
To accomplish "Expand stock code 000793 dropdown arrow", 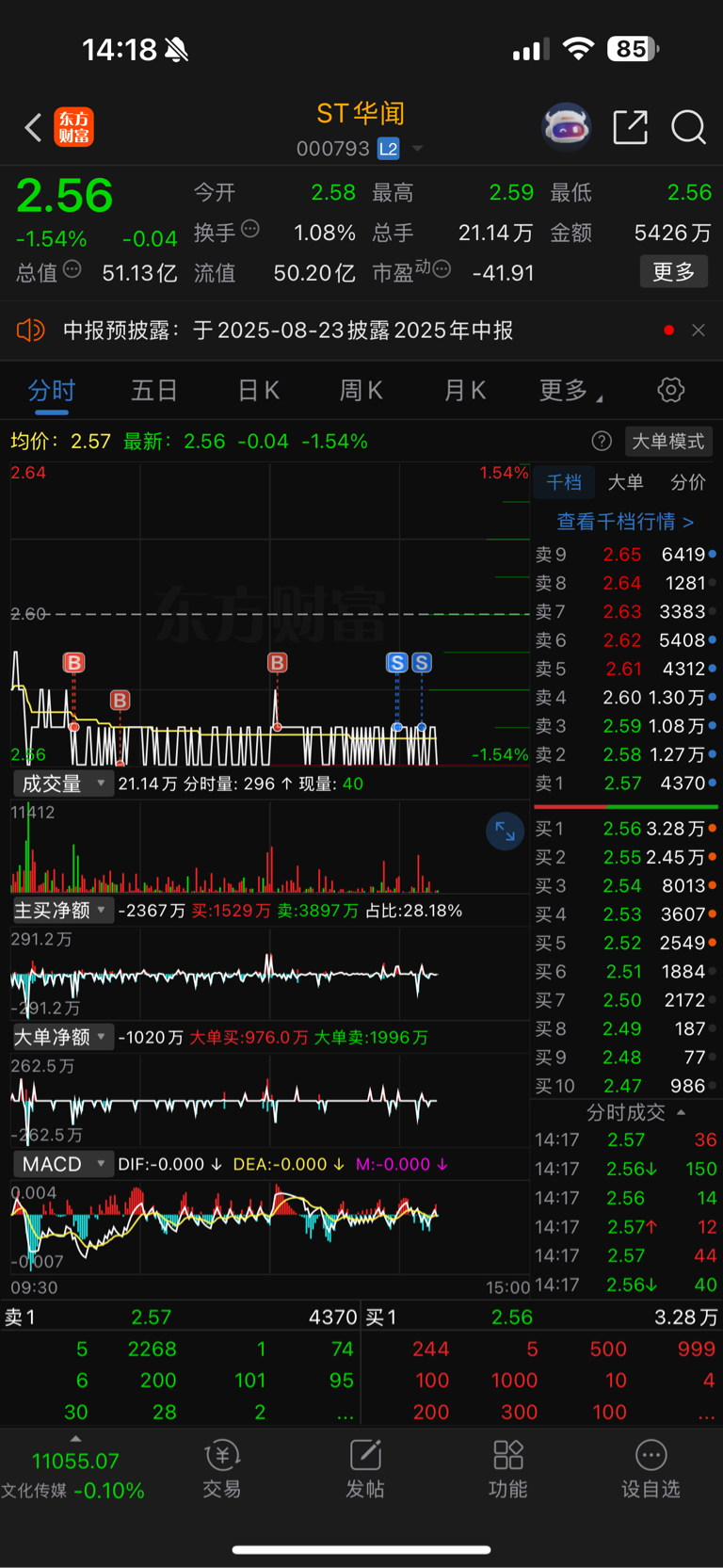I will (x=417, y=149).
